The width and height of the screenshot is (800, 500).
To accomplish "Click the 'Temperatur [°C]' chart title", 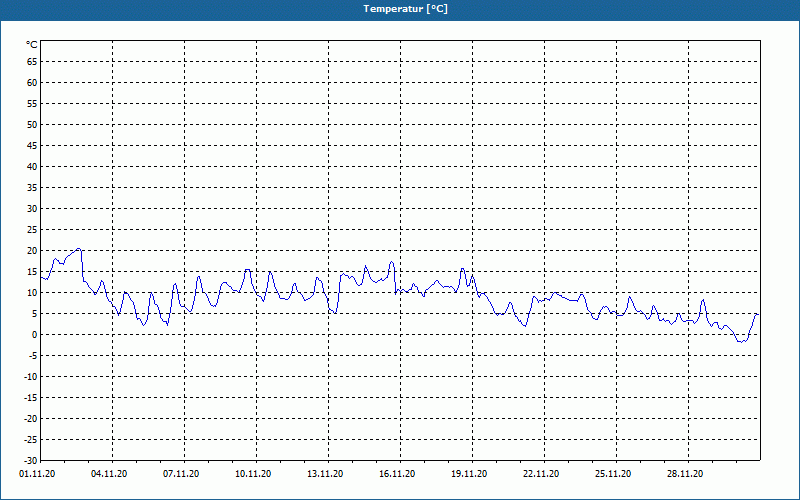I will click(x=406, y=9).
